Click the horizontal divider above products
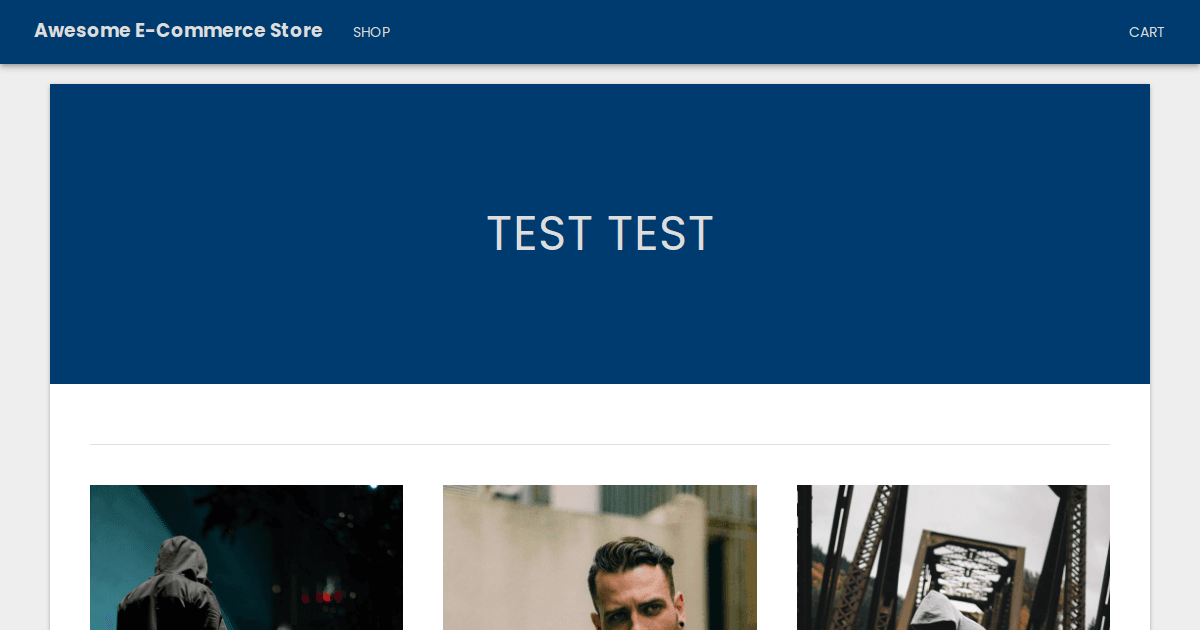Viewport: 1200px width, 630px height. point(600,444)
